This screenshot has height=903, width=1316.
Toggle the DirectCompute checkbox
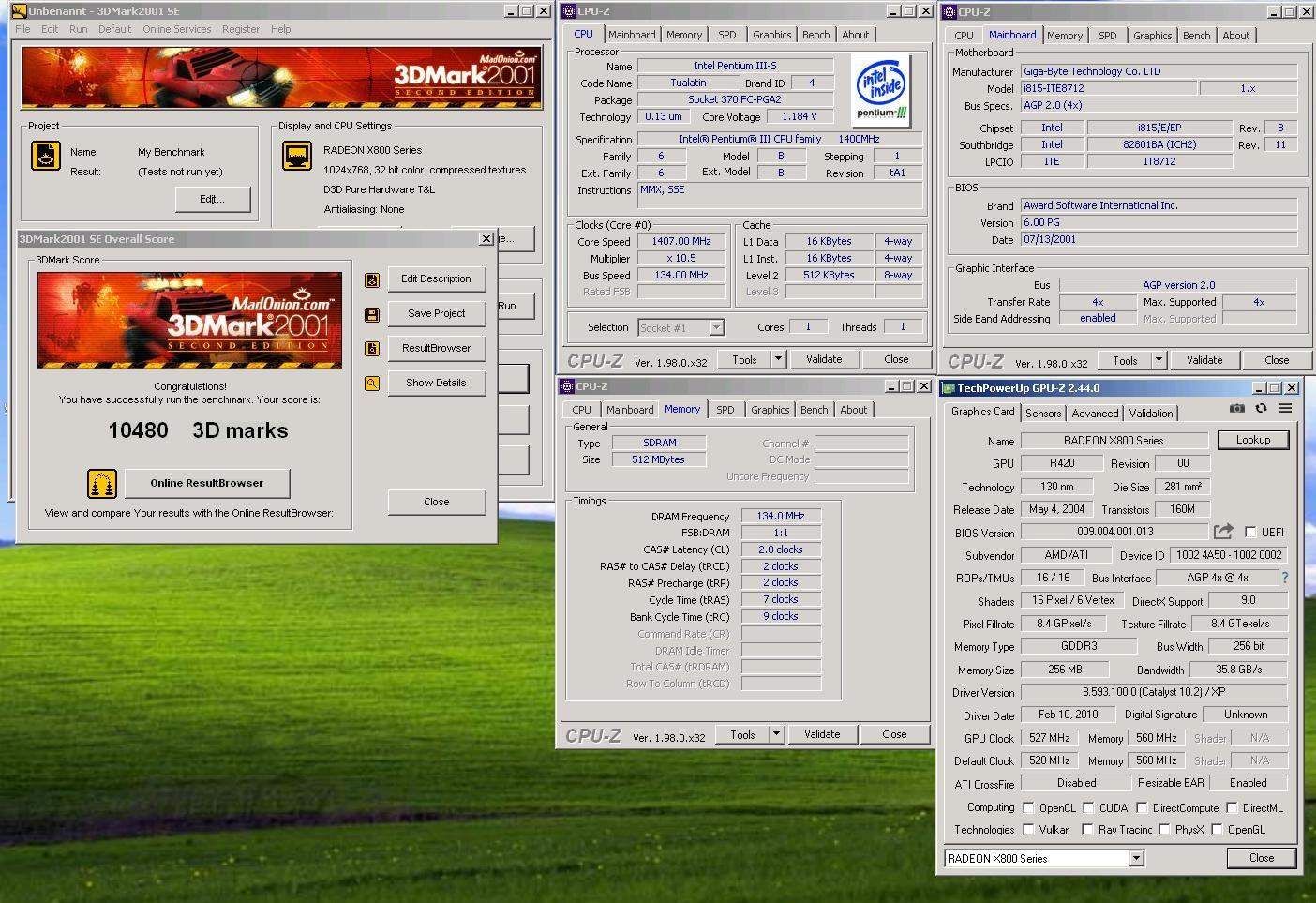click(x=1141, y=807)
